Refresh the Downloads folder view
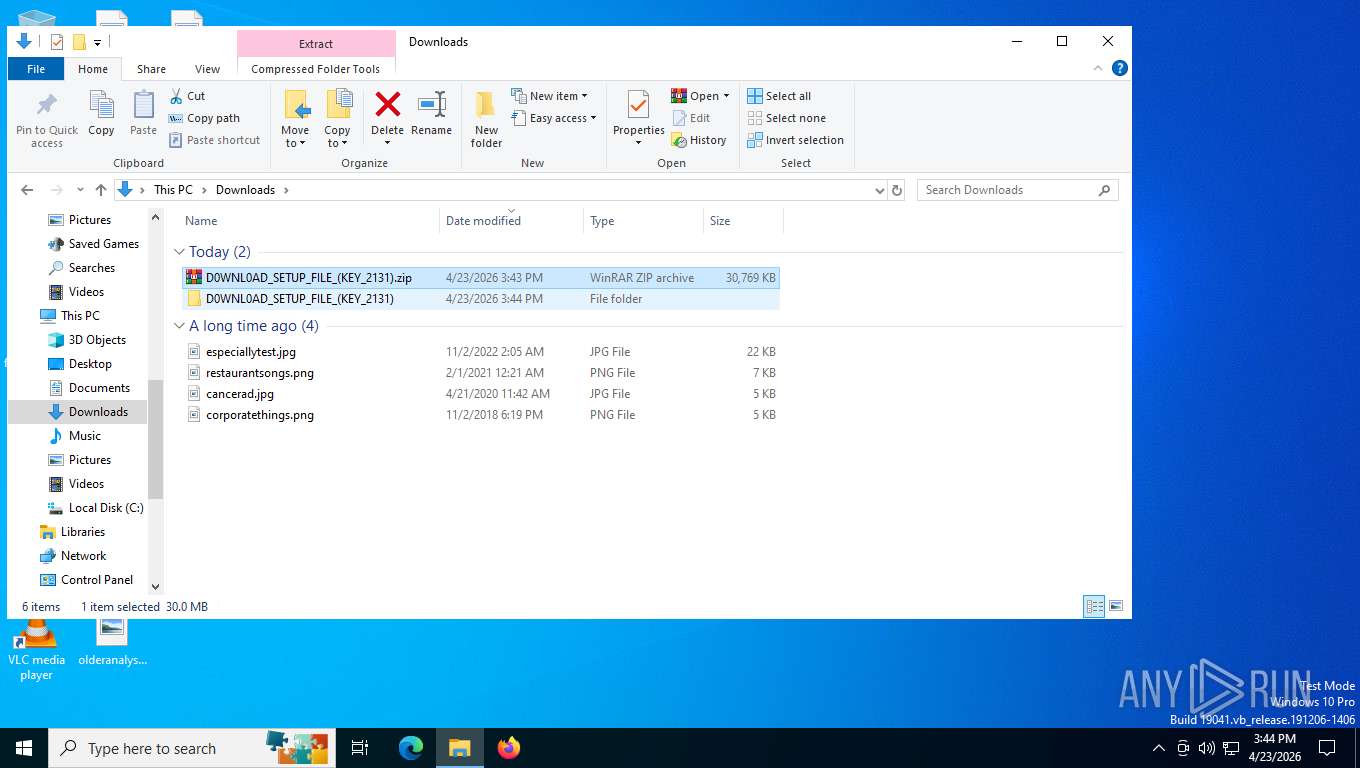 click(897, 190)
